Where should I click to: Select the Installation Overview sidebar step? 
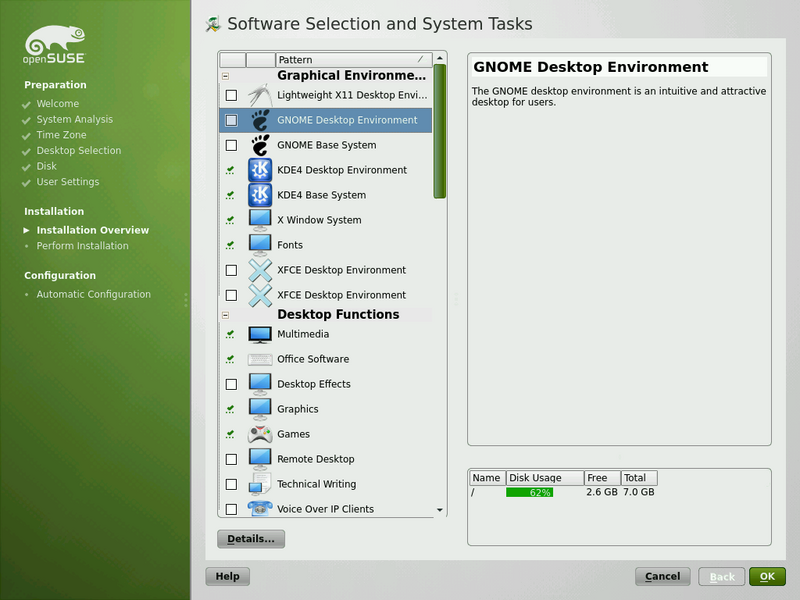(x=92, y=230)
